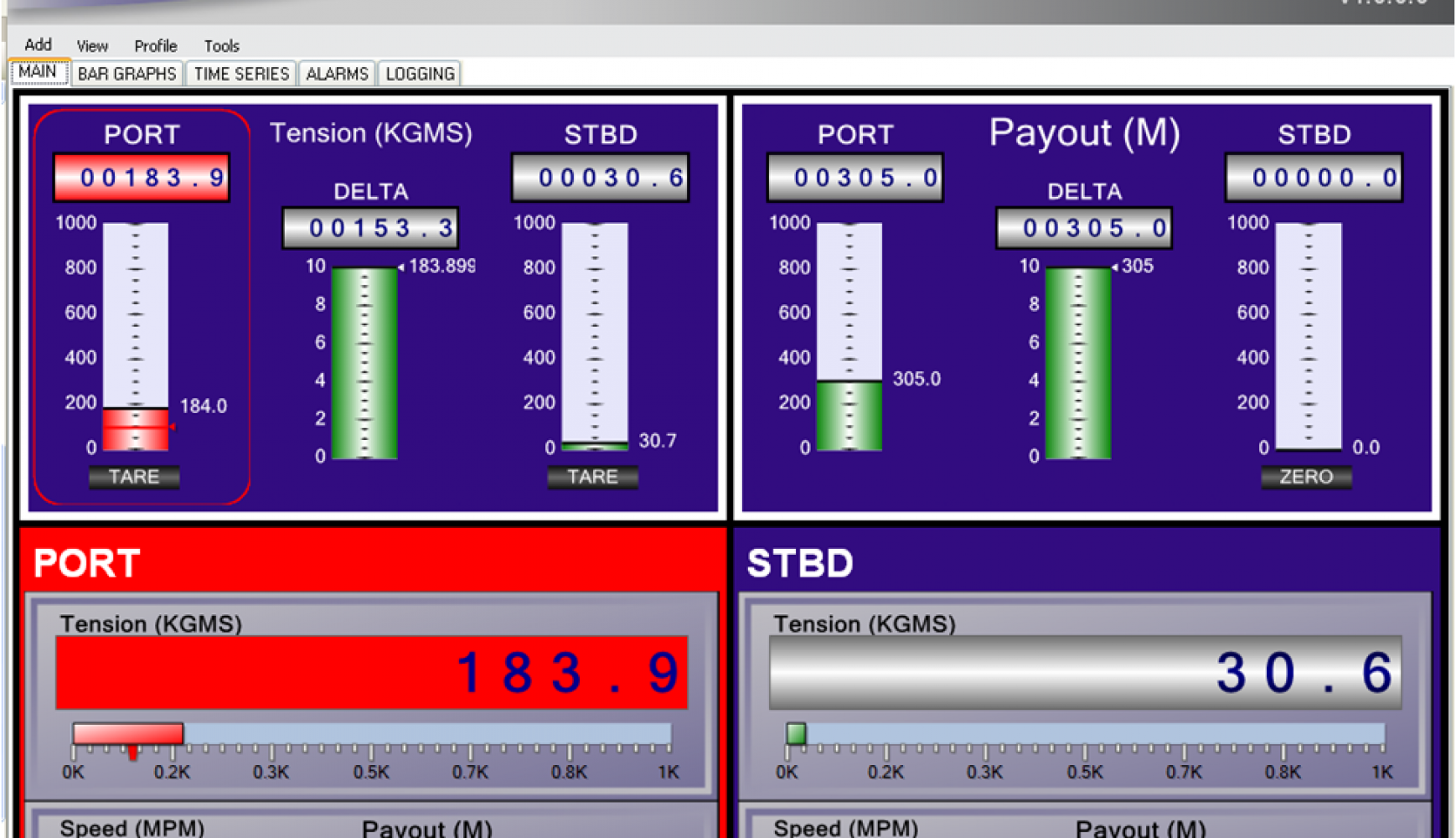Screen dimensions: 1456x838
Task: Click PORT payout readout 00305.0
Action: (x=855, y=178)
